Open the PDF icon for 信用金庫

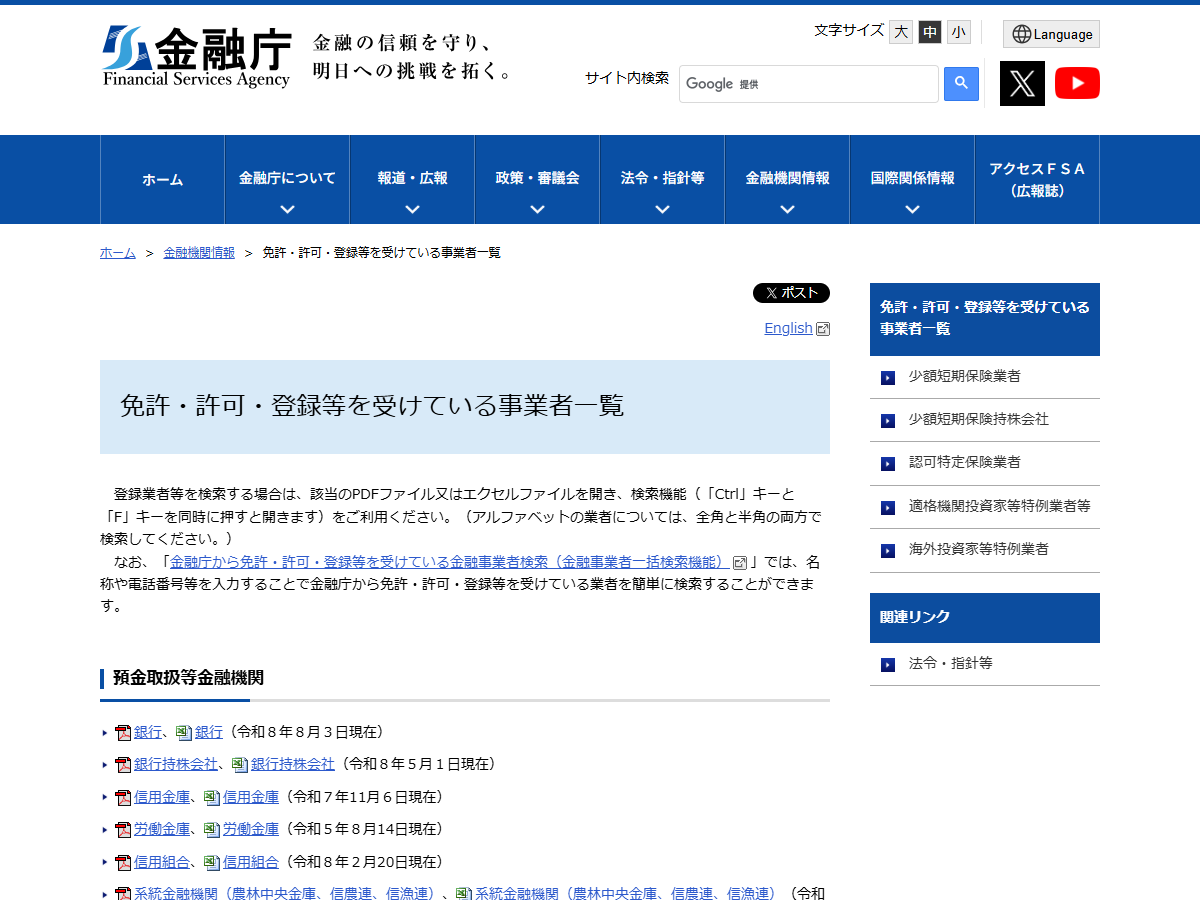tap(123, 798)
